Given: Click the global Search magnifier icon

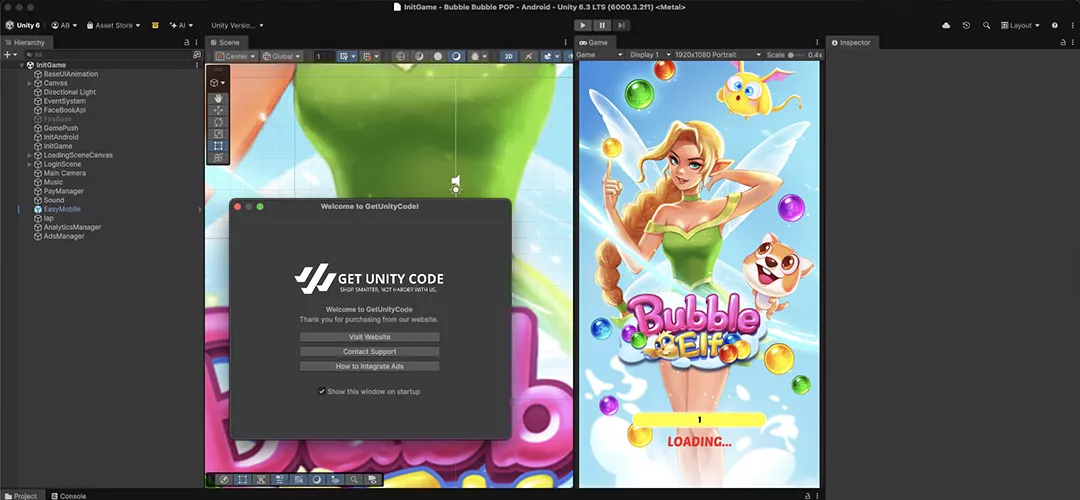Looking at the screenshot, I should point(987,25).
